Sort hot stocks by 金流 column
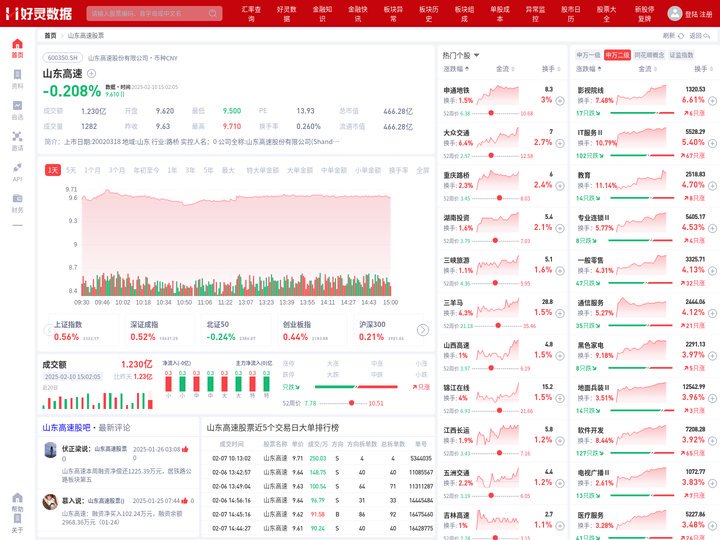This screenshot has width=720, height=540. (505, 69)
